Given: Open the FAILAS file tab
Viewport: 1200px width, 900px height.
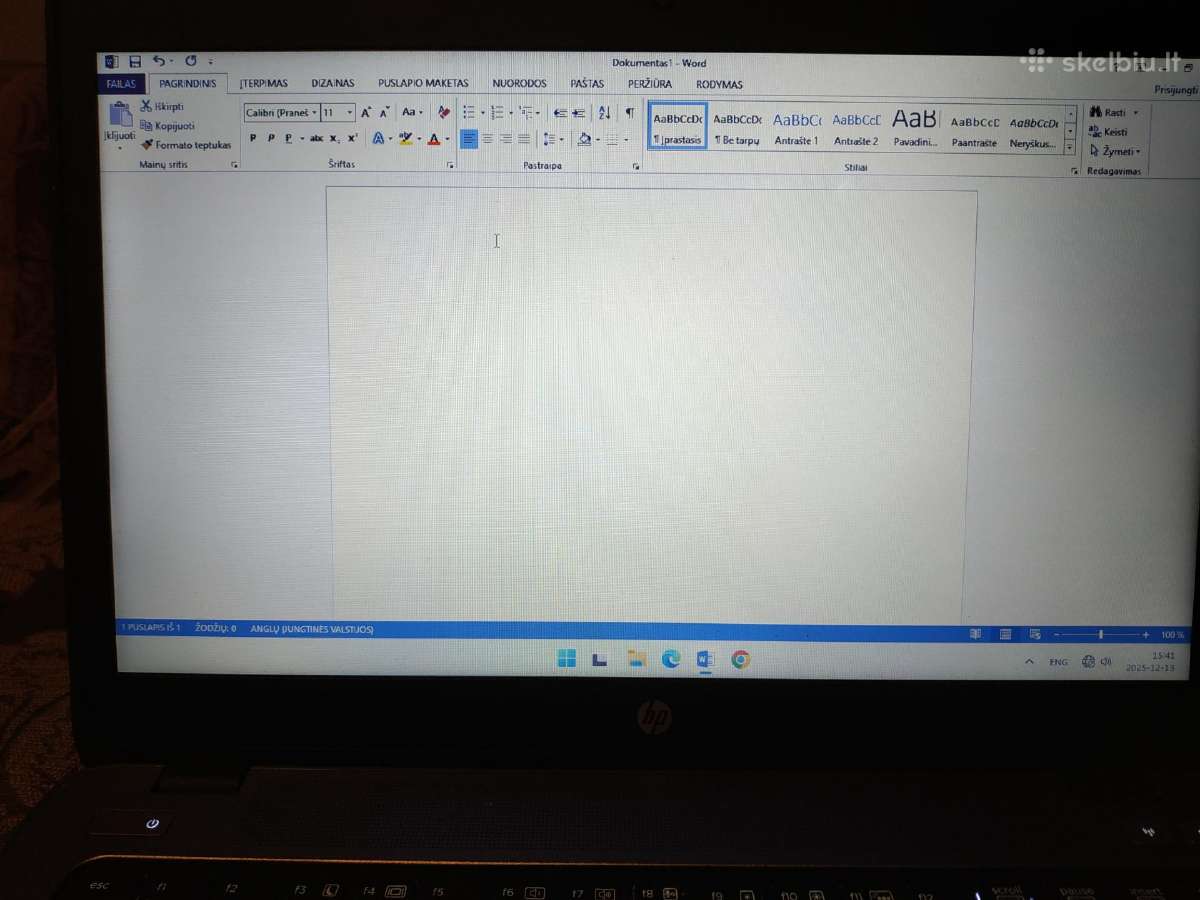Looking at the screenshot, I should 121,85.
